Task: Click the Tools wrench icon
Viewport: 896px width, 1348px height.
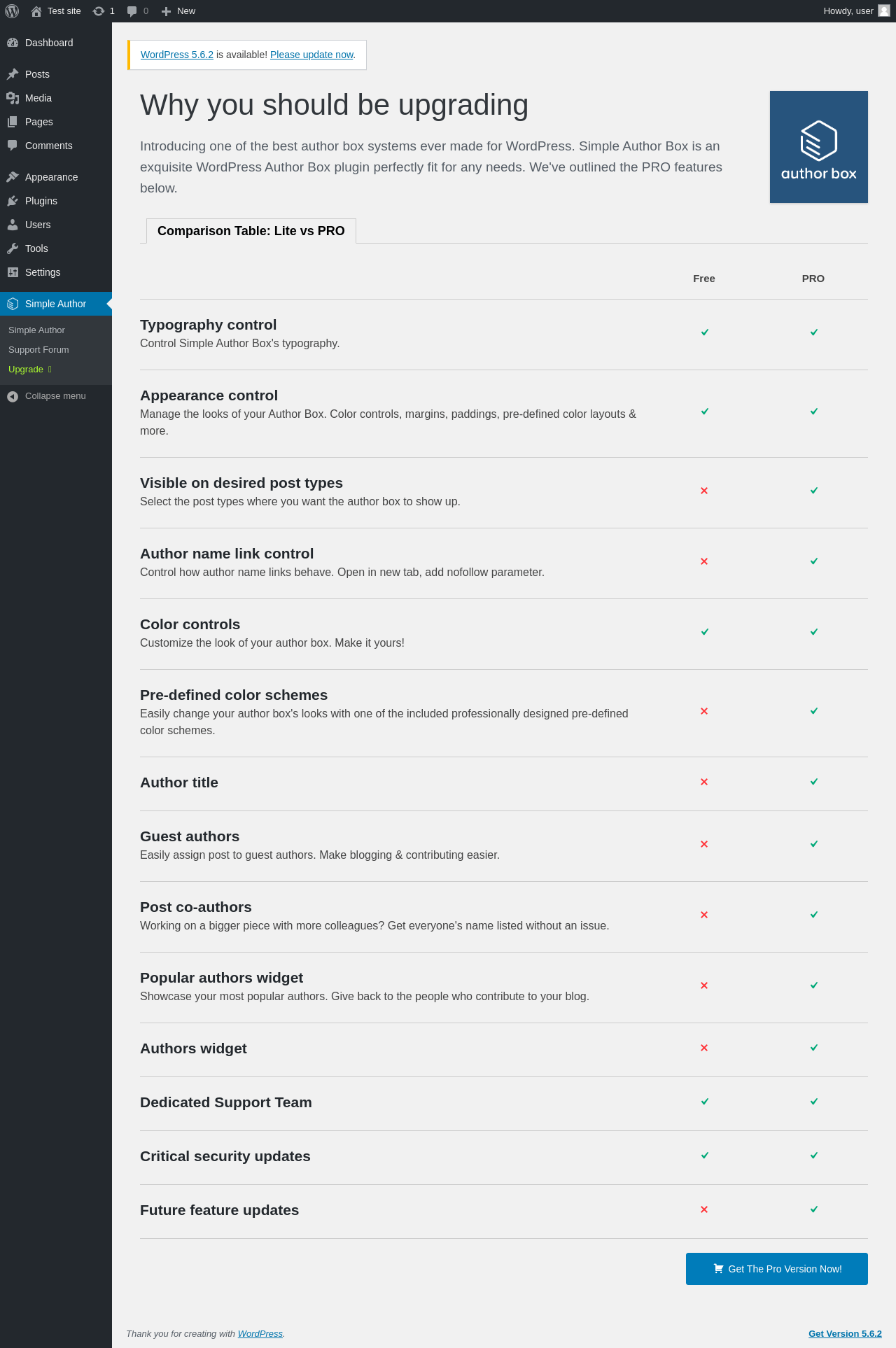Action: tap(13, 248)
